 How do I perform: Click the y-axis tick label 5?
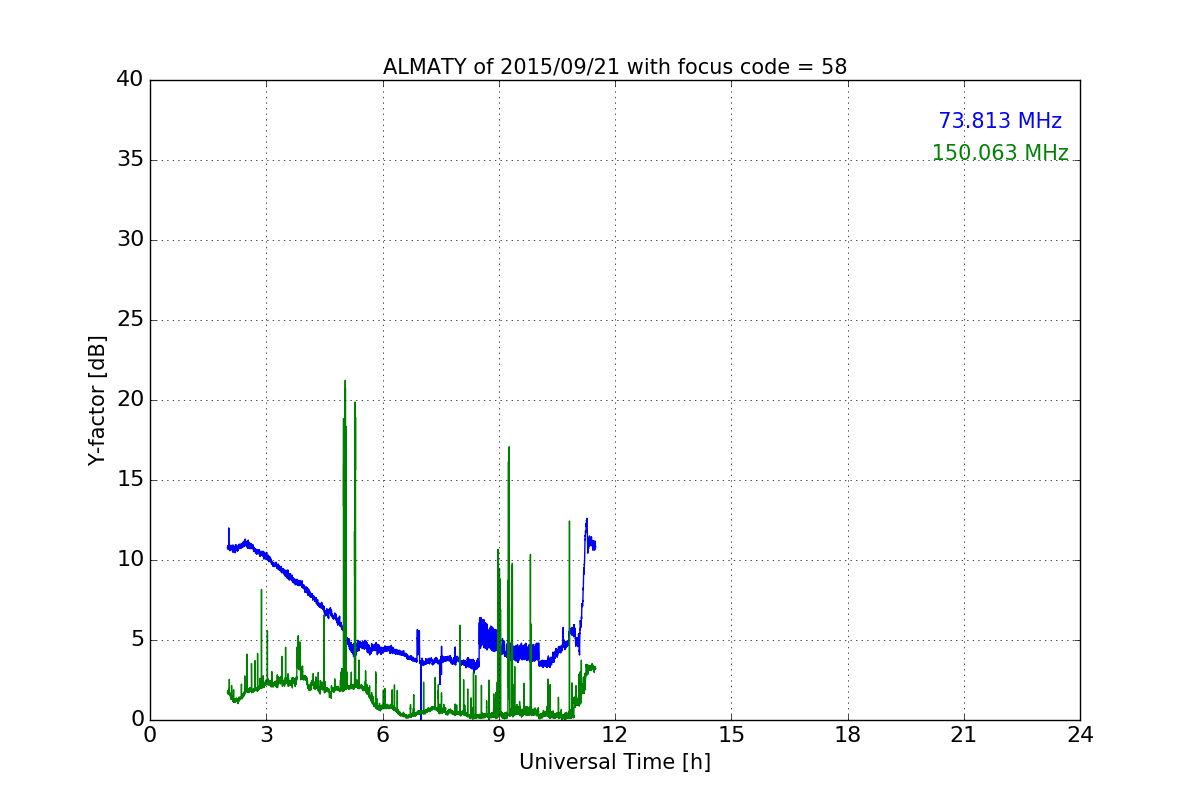(x=137, y=640)
